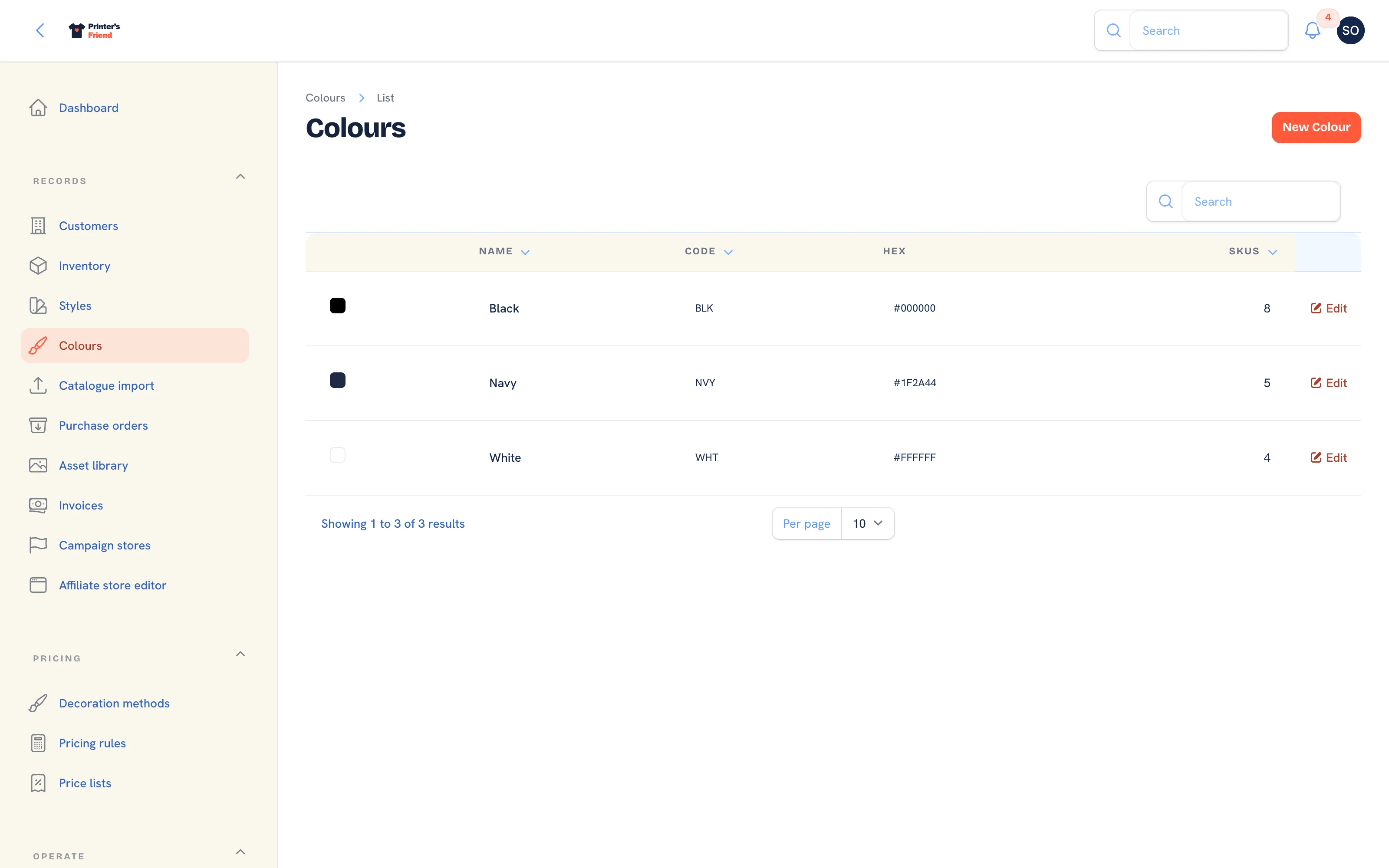Click the edit pencil icon for White
The image size is (1389, 868).
[1316, 457]
